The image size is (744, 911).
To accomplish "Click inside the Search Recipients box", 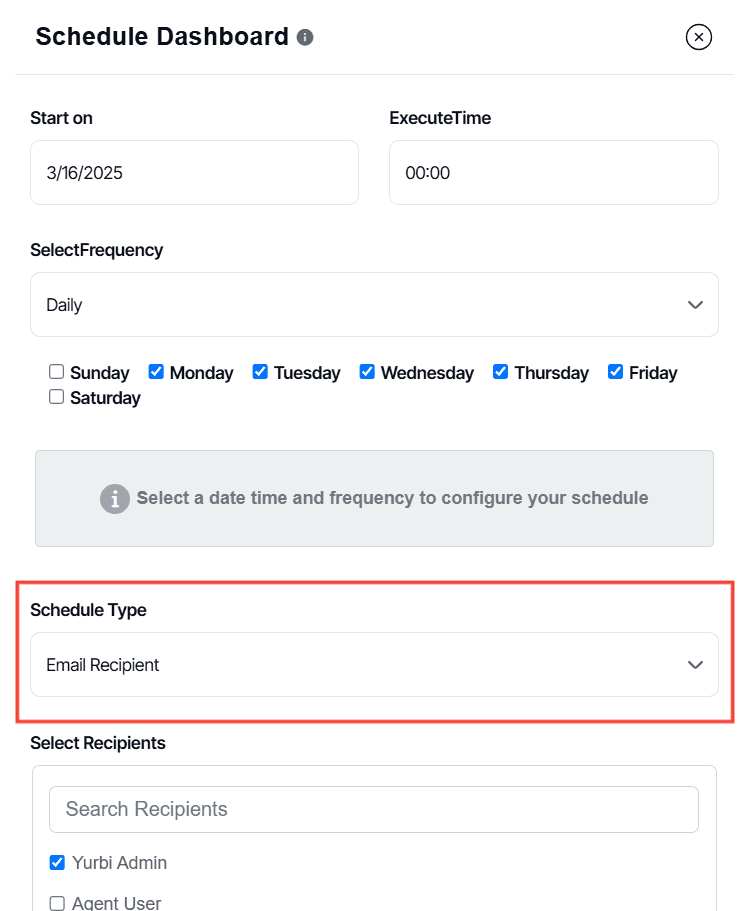I will [373, 809].
